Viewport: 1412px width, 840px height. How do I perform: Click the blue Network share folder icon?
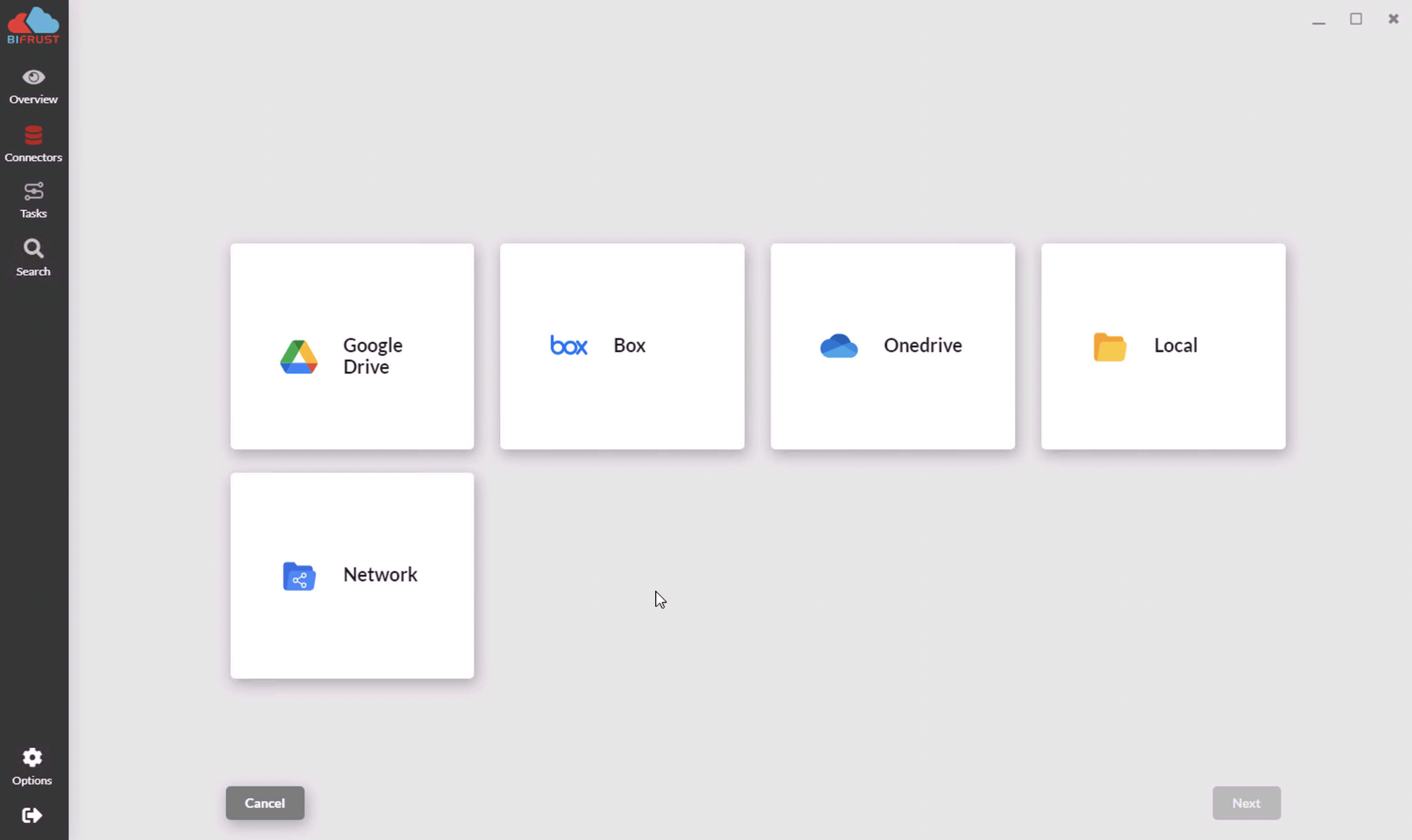[299, 576]
